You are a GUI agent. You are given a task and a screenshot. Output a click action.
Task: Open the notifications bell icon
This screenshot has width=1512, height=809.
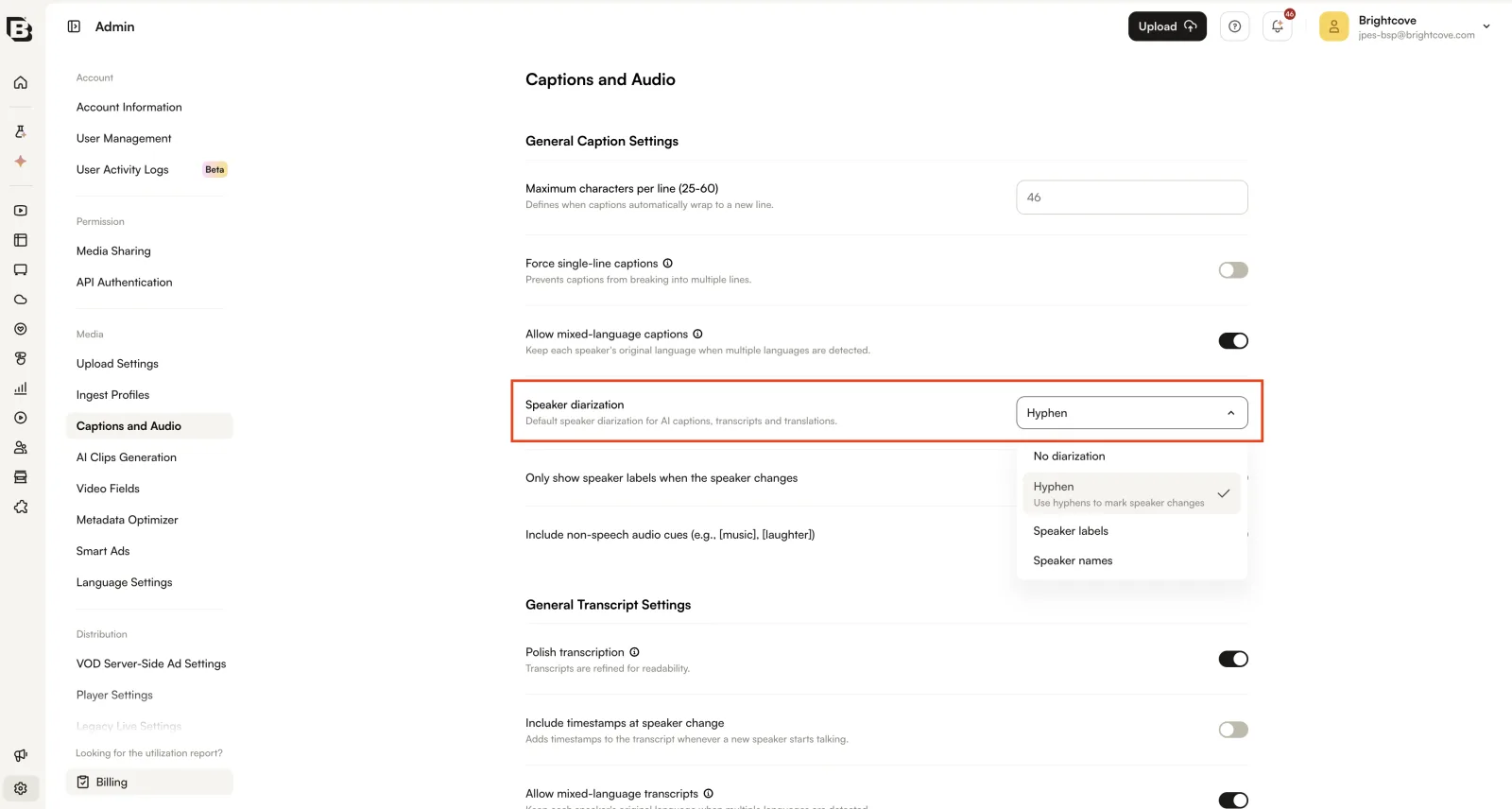(1278, 26)
